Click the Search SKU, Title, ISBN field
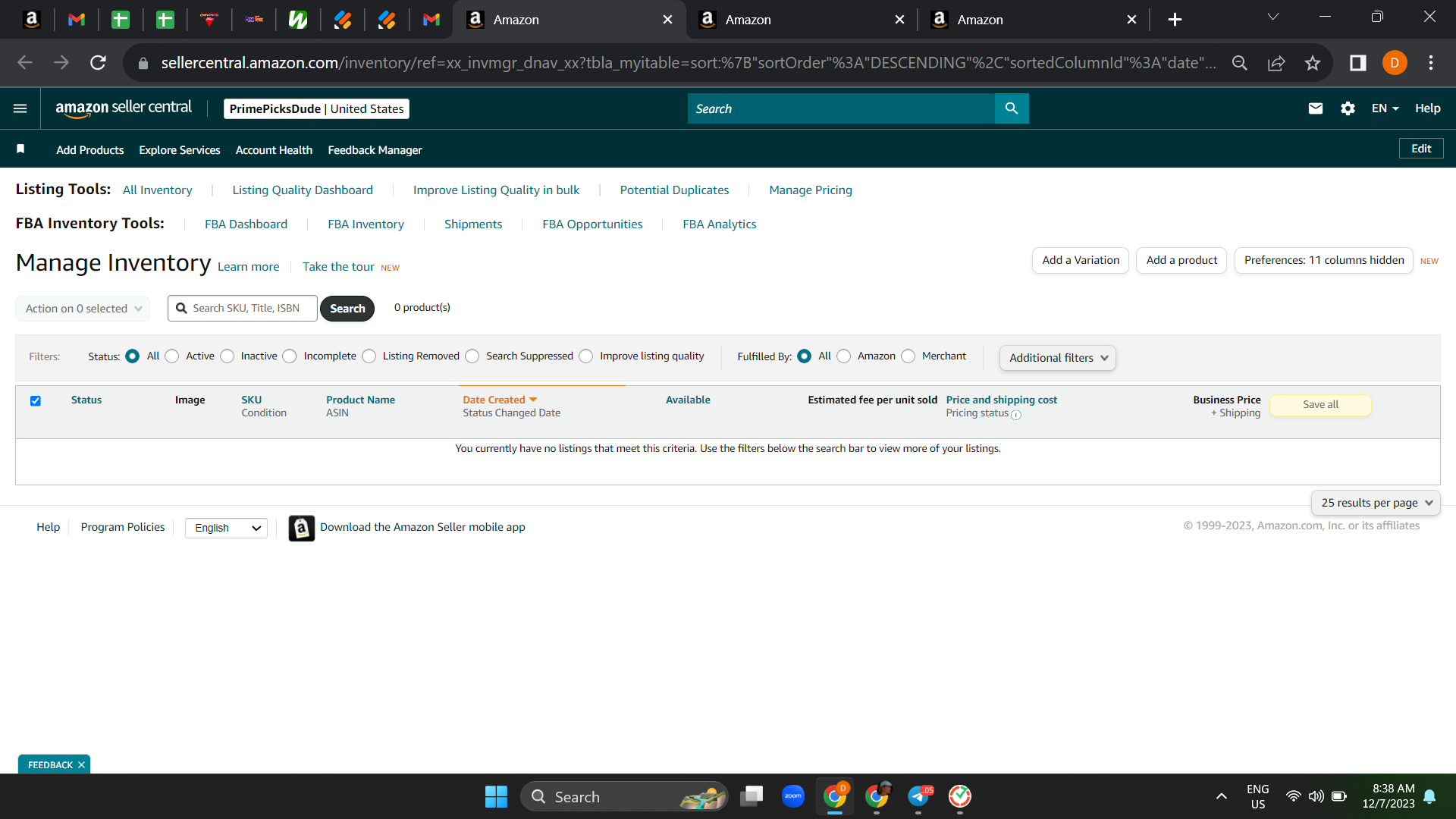This screenshot has height=819, width=1456. point(243,309)
